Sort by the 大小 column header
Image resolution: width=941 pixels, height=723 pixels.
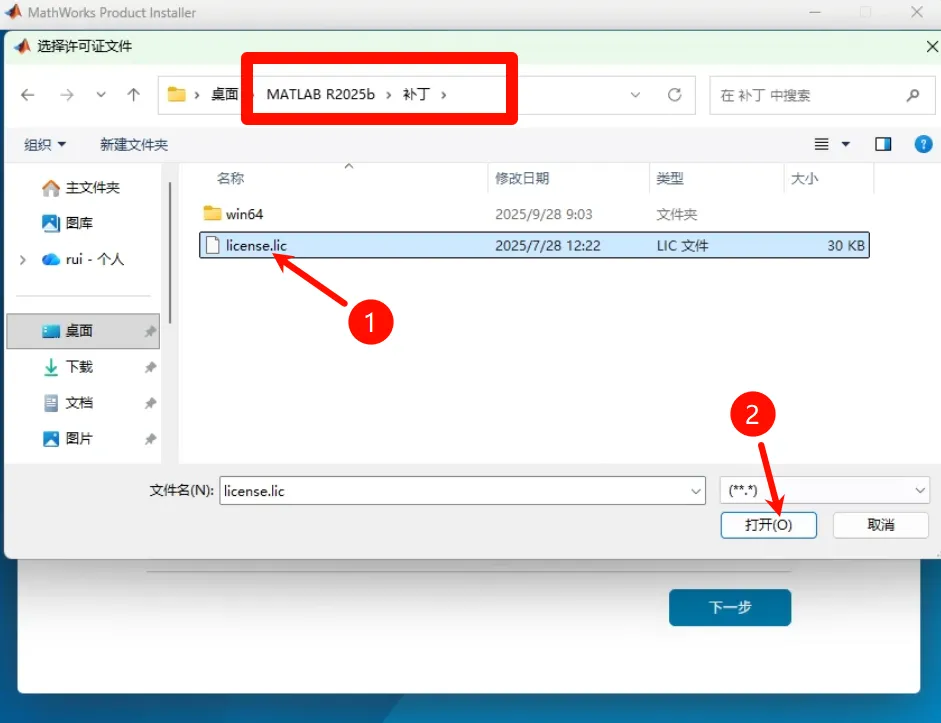tap(804, 178)
